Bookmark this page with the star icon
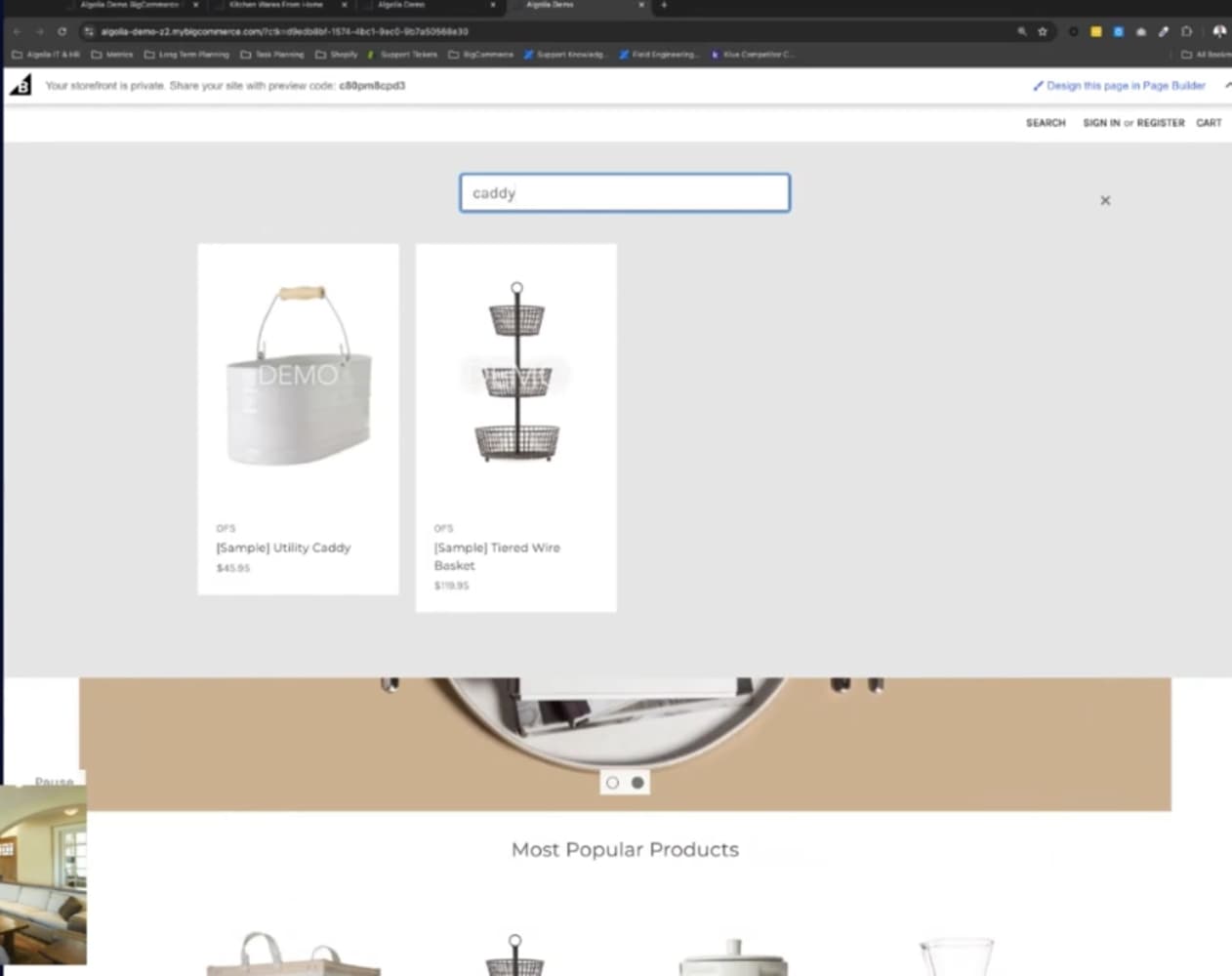1232x976 pixels. (x=1043, y=31)
